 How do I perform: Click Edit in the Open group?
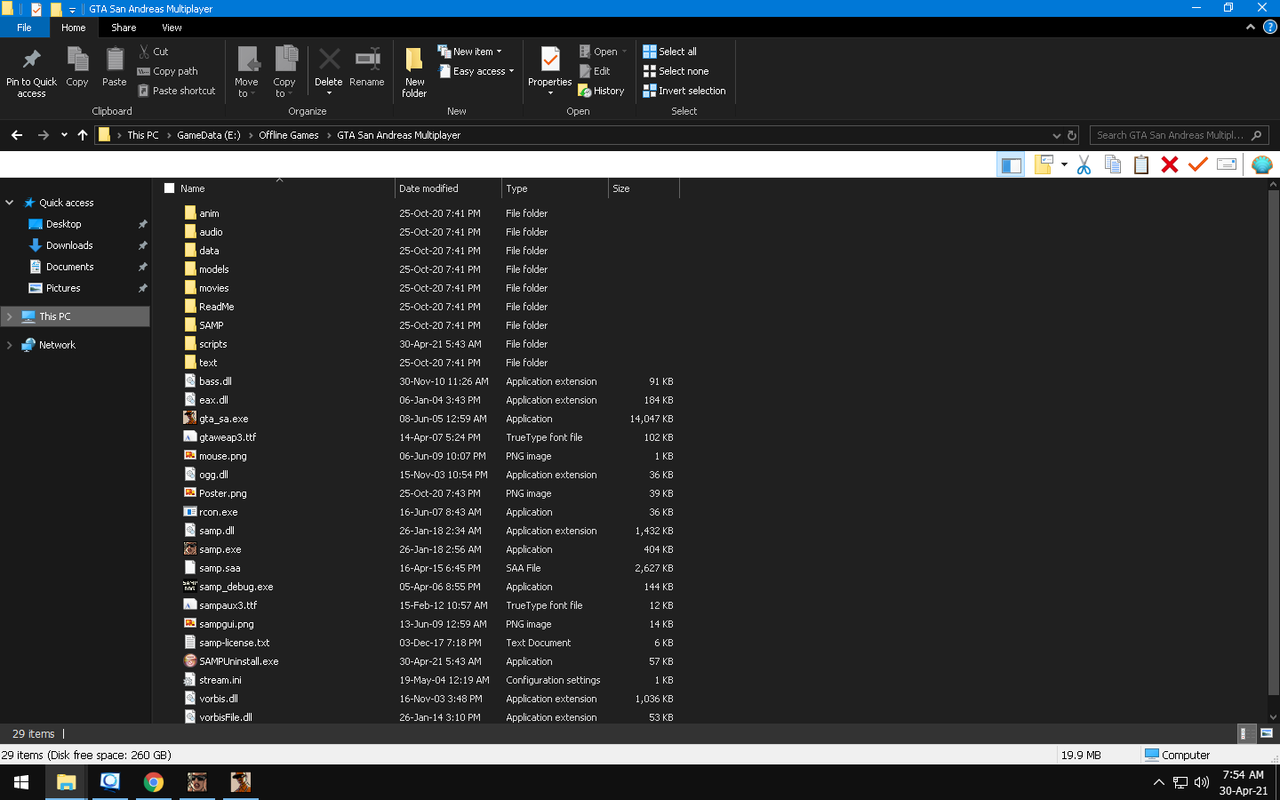pyautogui.click(x=594, y=71)
